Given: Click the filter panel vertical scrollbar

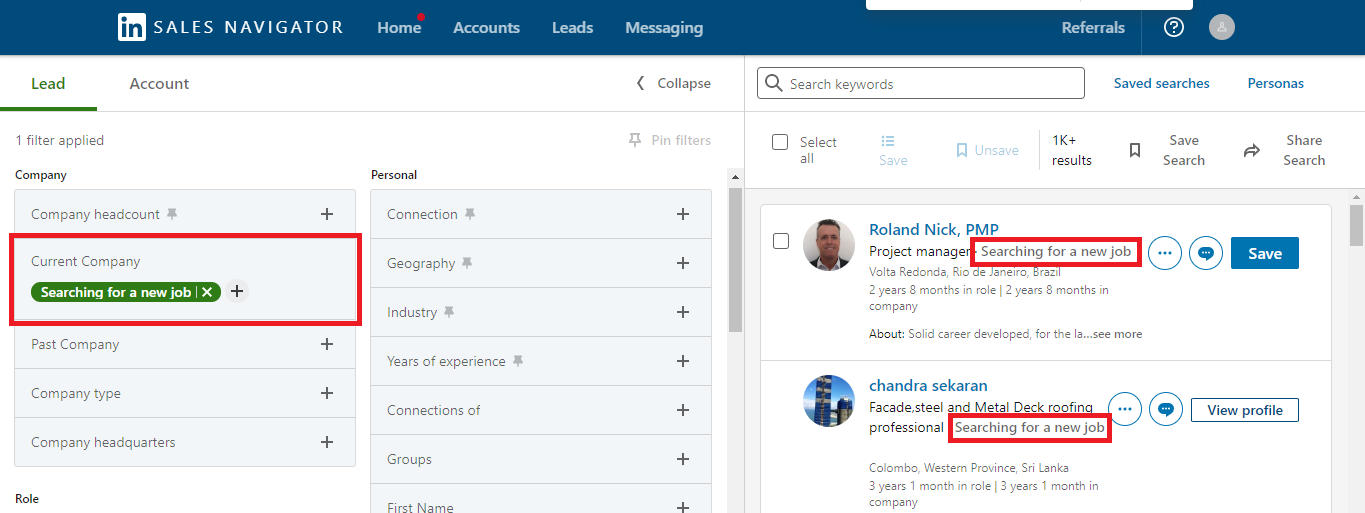Looking at the screenshot, I should pos(735,260).
